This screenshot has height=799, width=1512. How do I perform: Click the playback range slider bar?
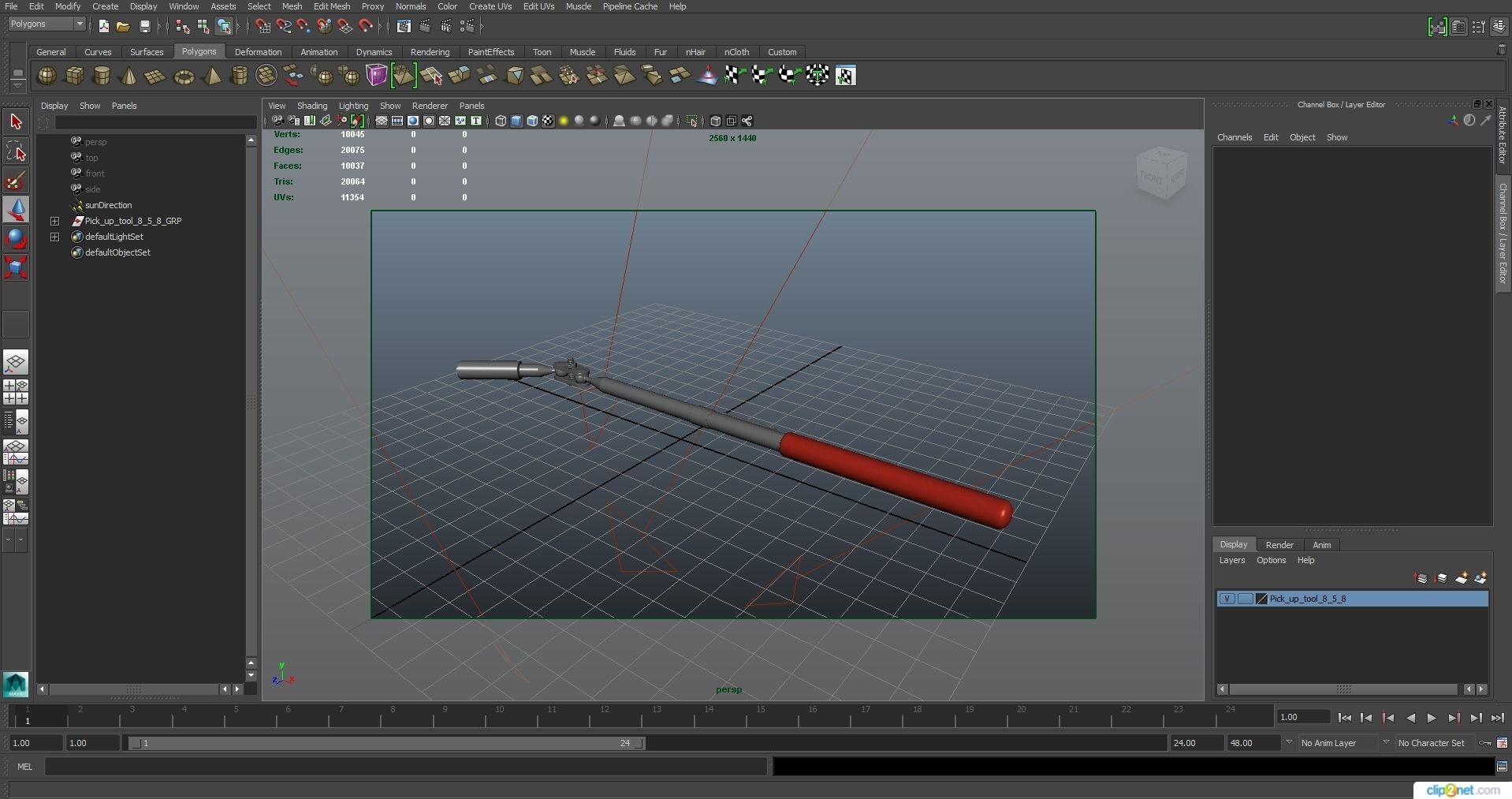click(x=386, y=743)
